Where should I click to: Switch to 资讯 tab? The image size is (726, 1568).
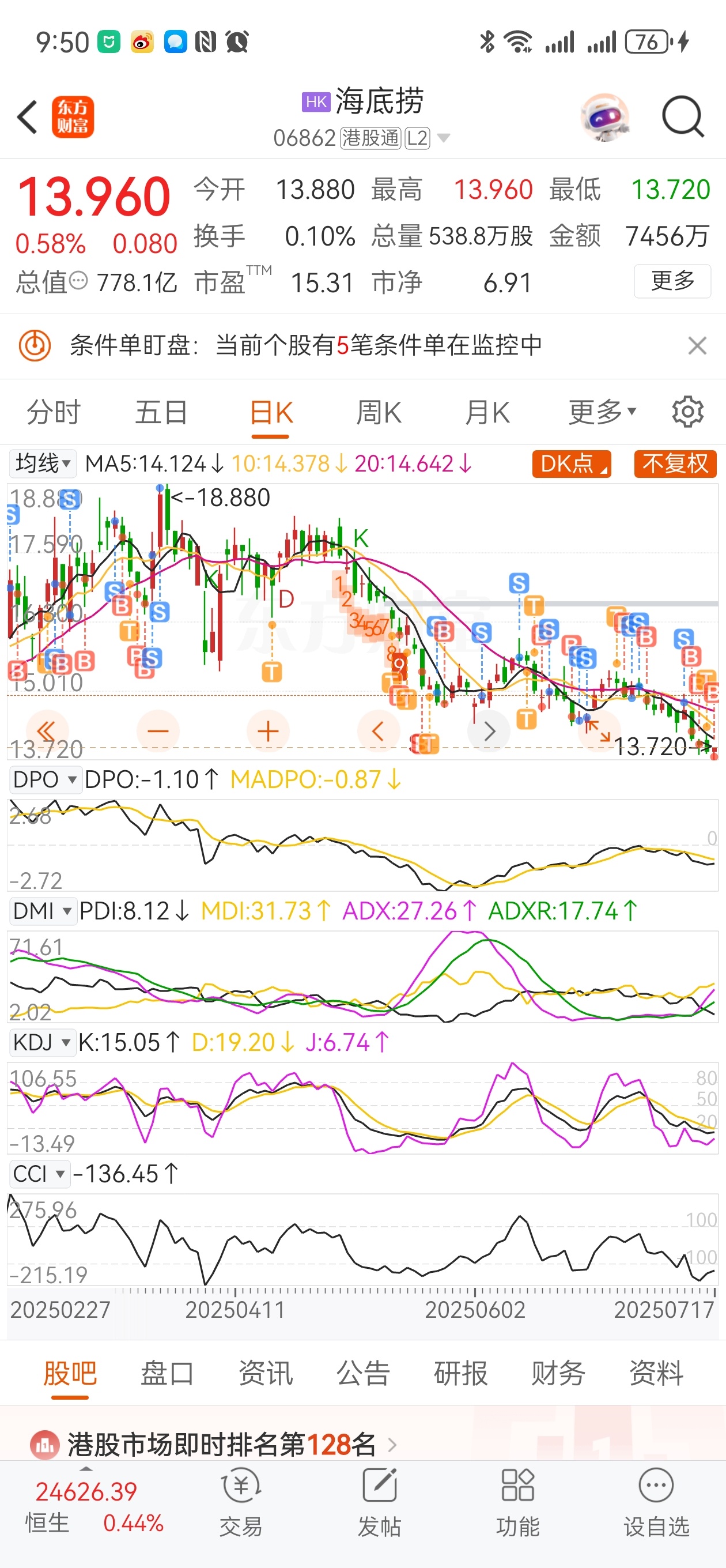[265, 1374]
